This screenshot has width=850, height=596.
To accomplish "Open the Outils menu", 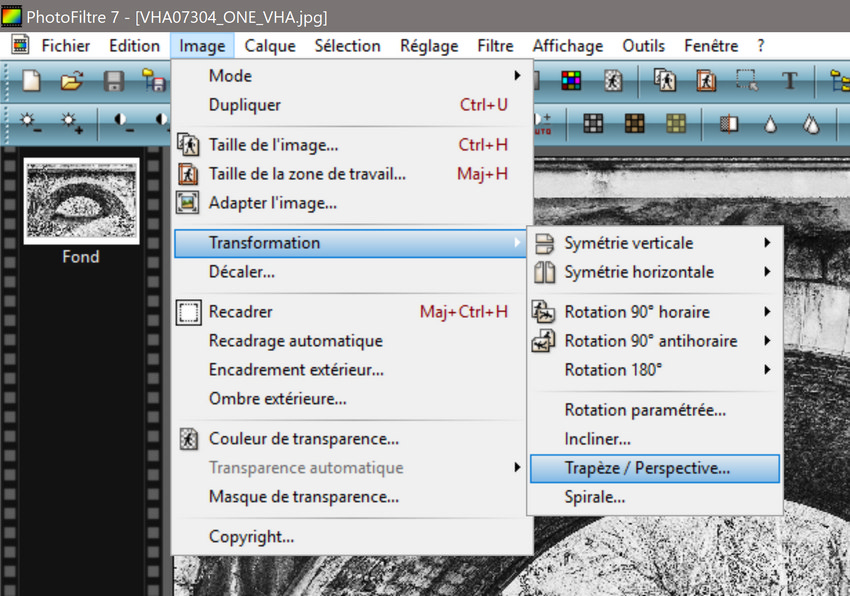I will click(643, 46).
